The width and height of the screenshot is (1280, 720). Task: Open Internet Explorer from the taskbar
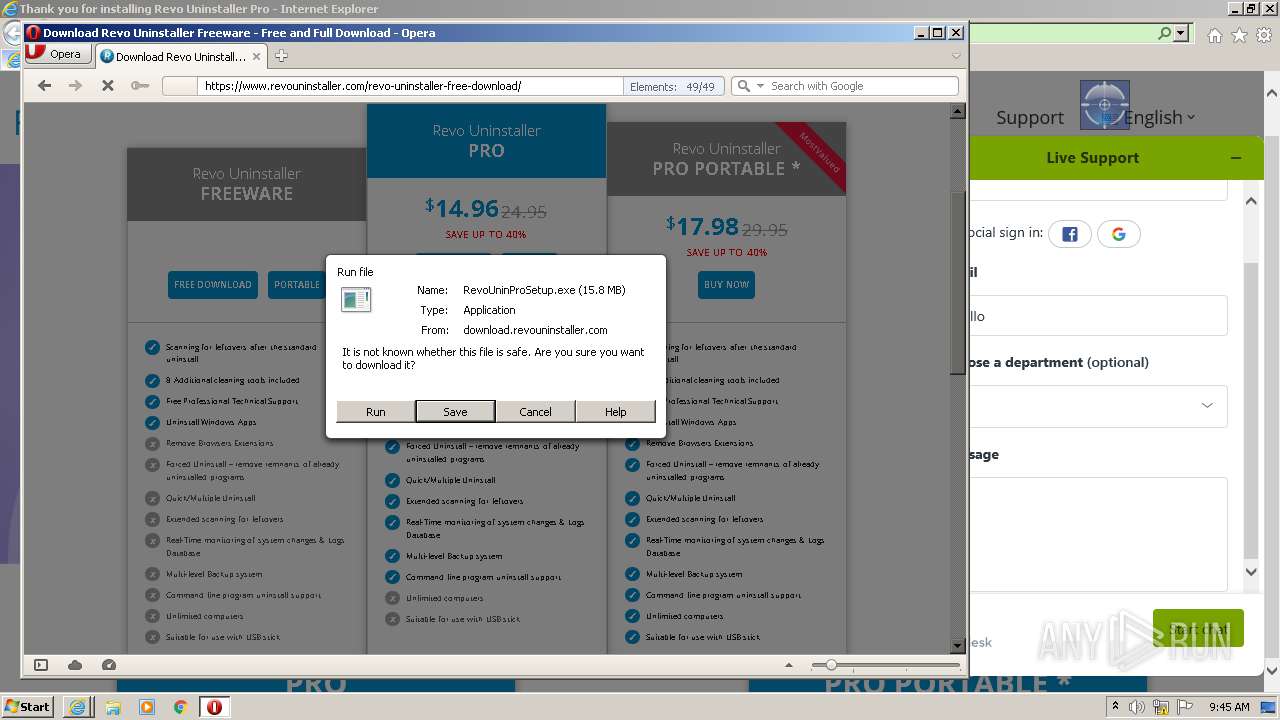pos(77,707)
